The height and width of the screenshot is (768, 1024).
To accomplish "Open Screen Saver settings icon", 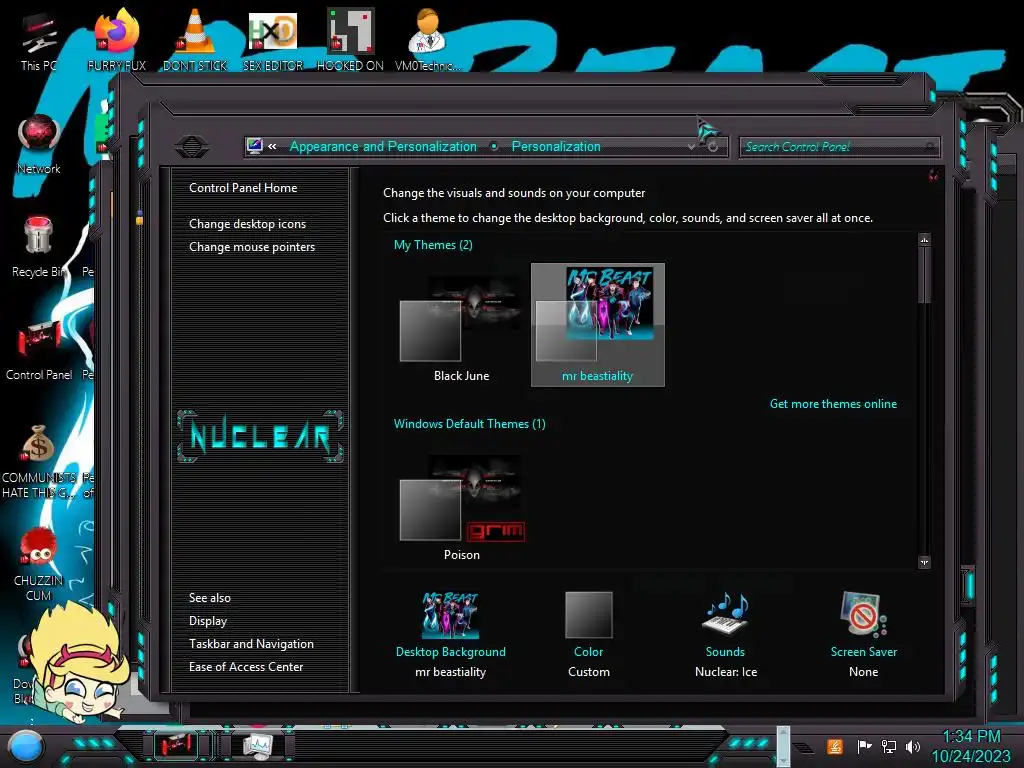I will click(x=863, y=614).
